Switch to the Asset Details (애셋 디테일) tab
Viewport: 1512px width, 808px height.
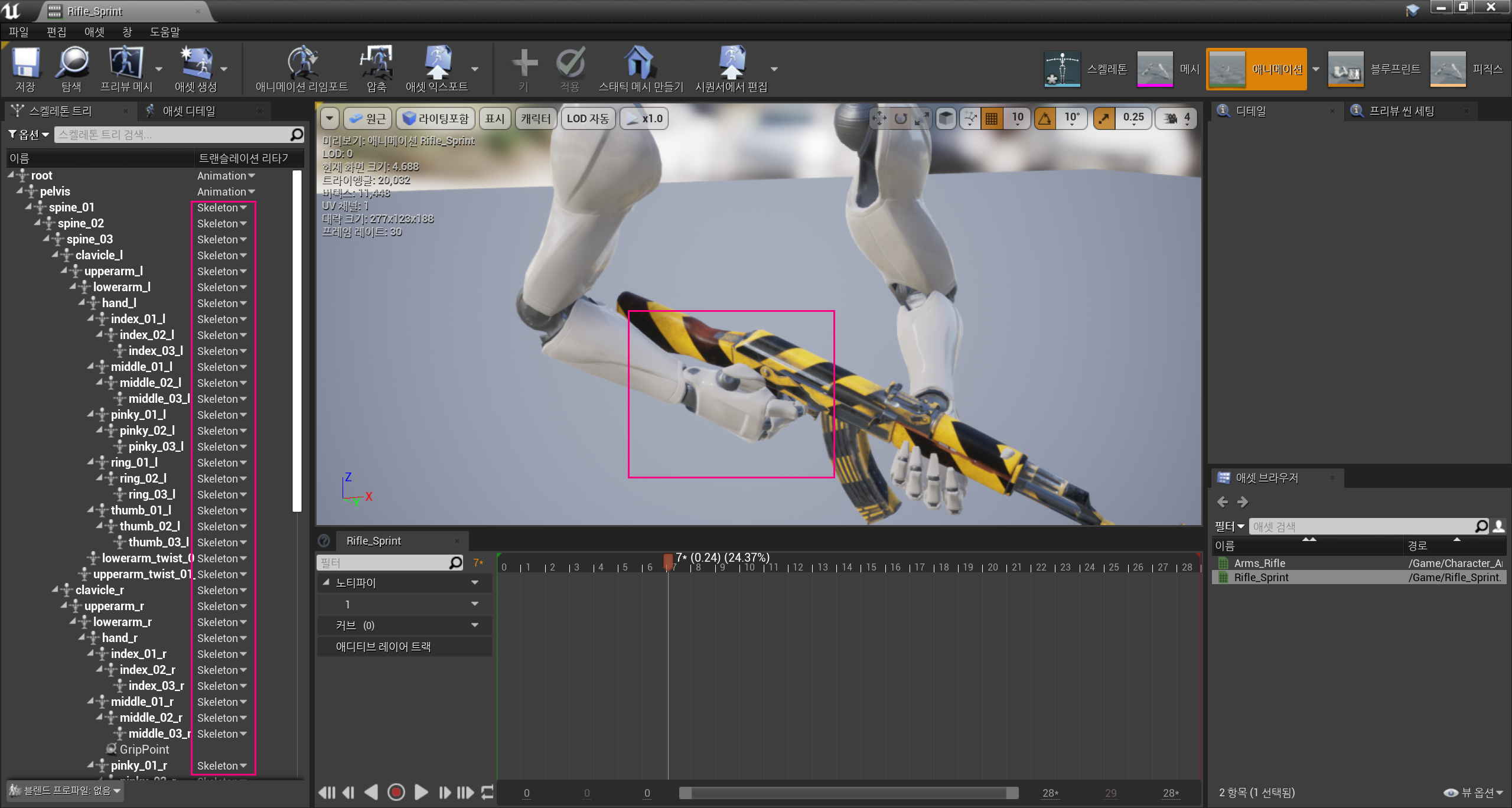pyautogui.click(x=189, y=111)
